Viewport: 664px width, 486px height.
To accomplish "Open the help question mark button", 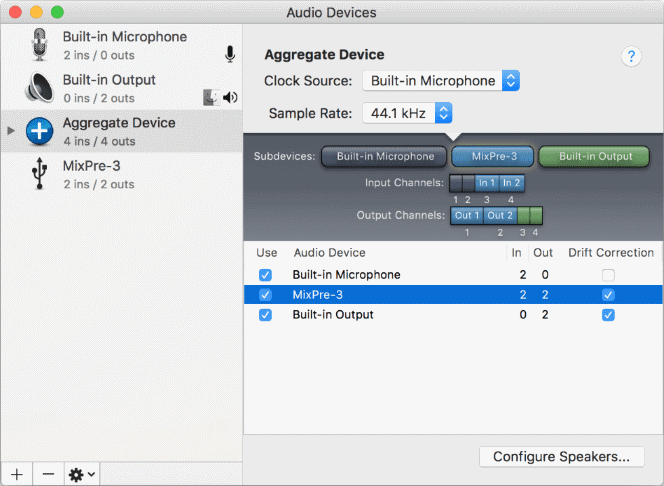I will click(631, 57).
